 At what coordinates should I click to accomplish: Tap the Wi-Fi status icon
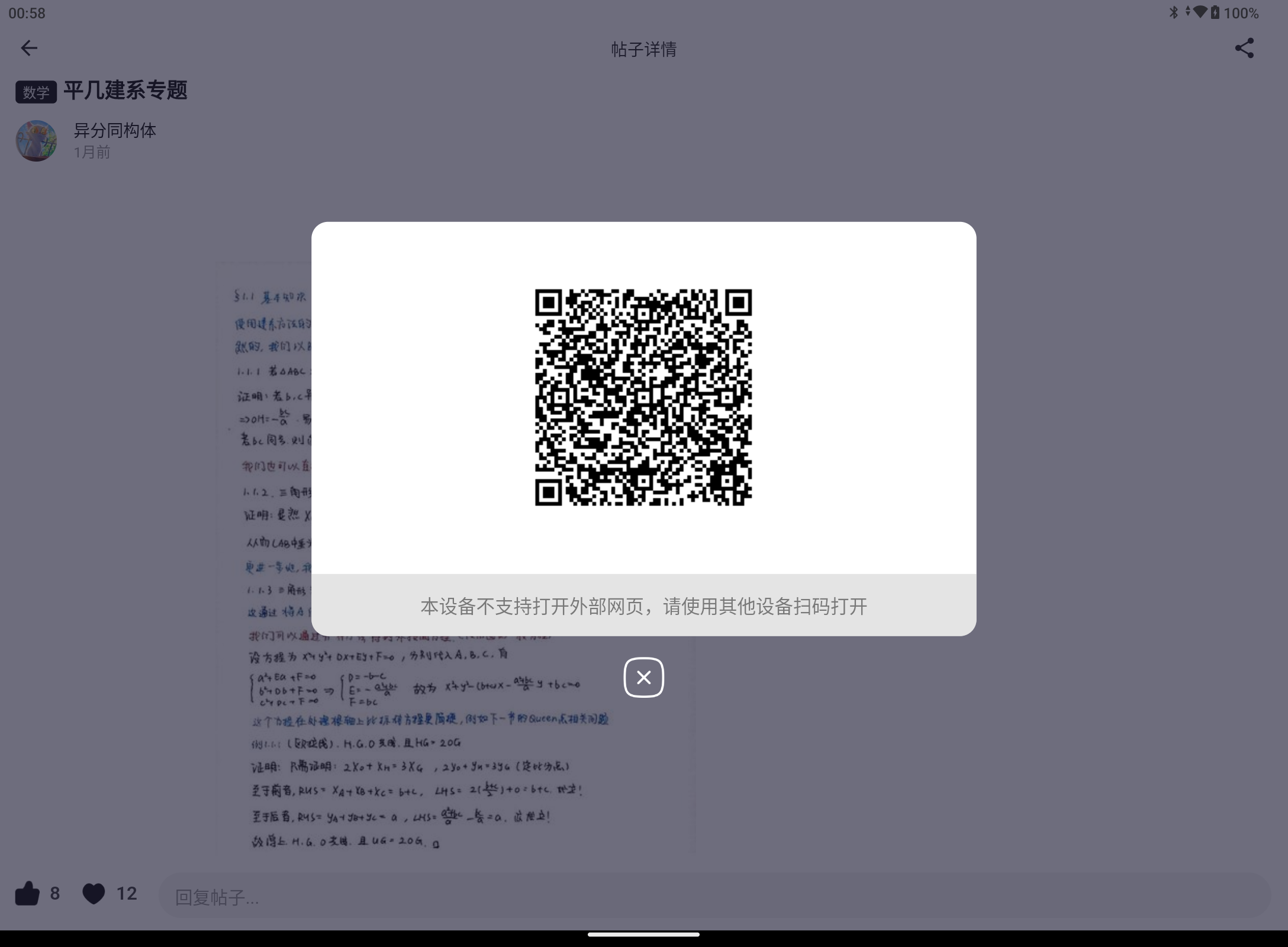click(x=1199, y=12)
